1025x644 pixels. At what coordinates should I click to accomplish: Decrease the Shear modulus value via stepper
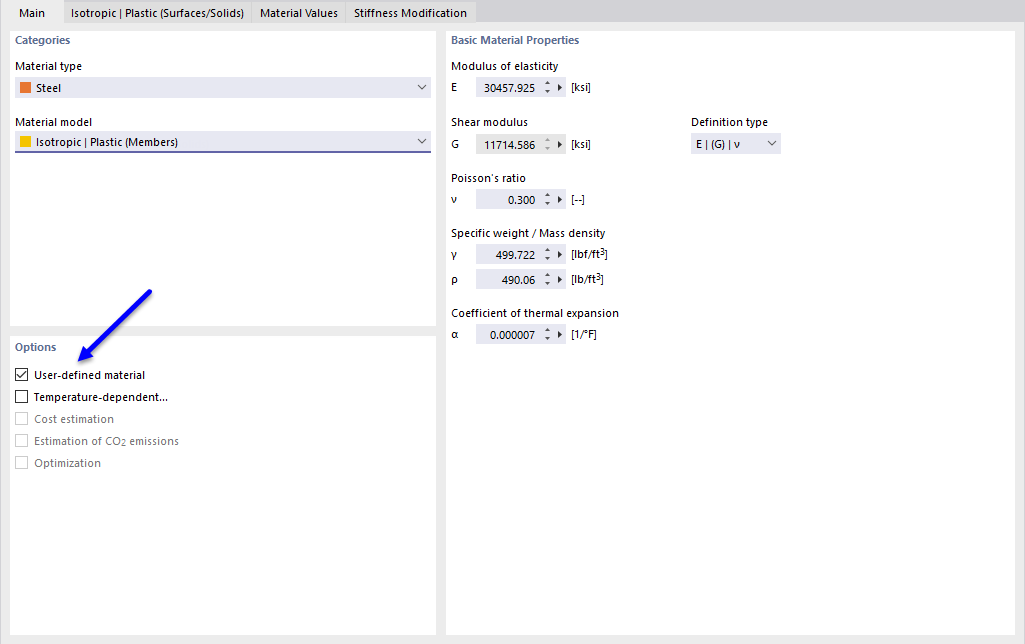546,147
